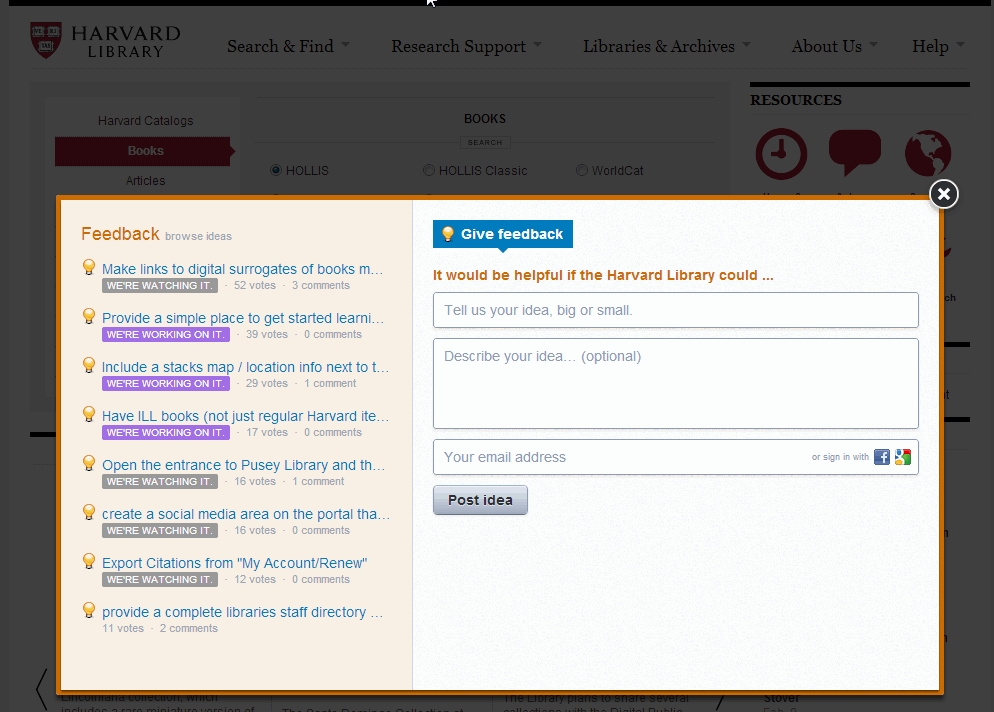Expand the Help menu

coord(938,46)
